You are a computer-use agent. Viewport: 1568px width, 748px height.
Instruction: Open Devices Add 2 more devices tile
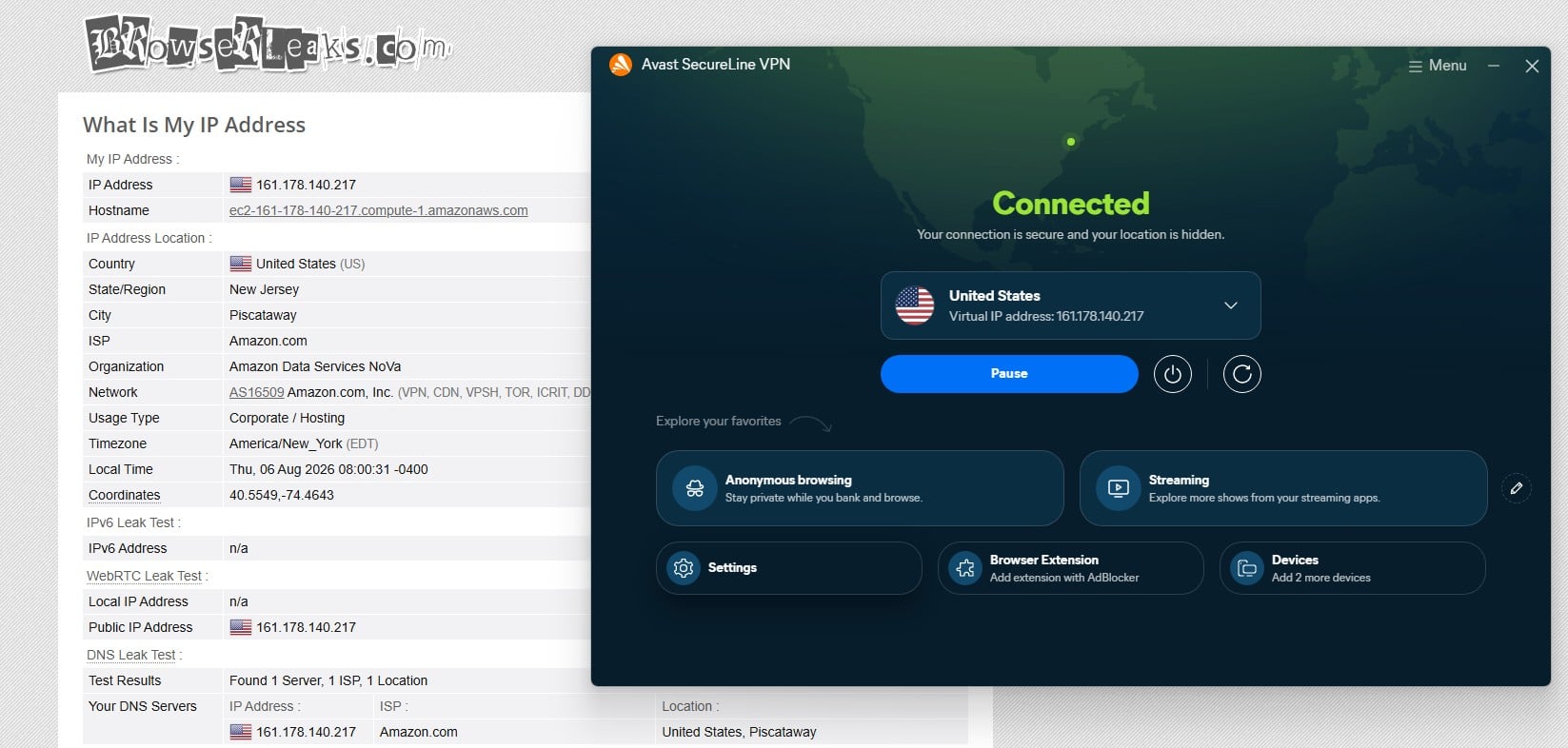pyautogui.click(x=1353, y=568)
